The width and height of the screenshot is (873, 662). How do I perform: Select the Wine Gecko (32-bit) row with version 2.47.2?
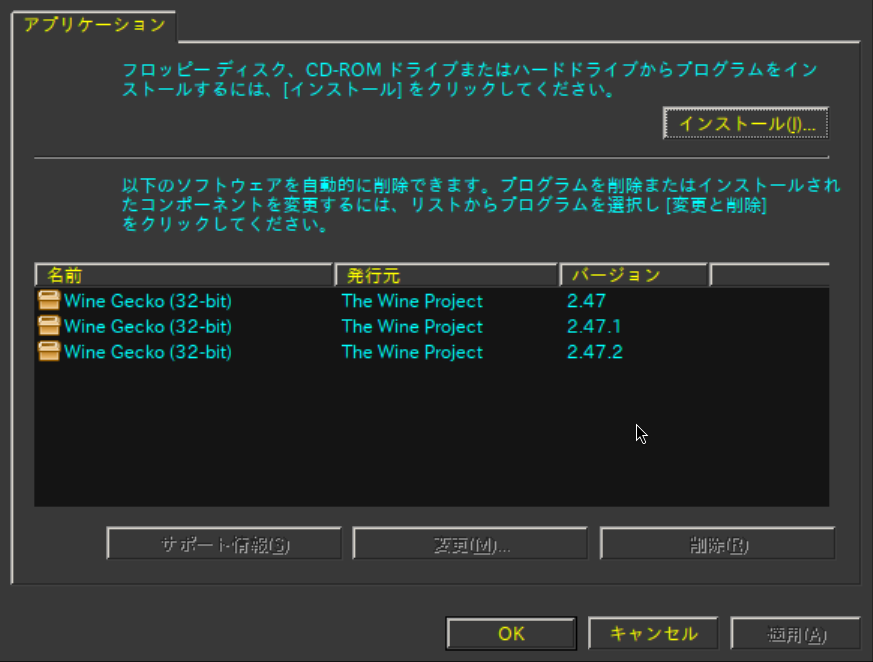point(431,352)
